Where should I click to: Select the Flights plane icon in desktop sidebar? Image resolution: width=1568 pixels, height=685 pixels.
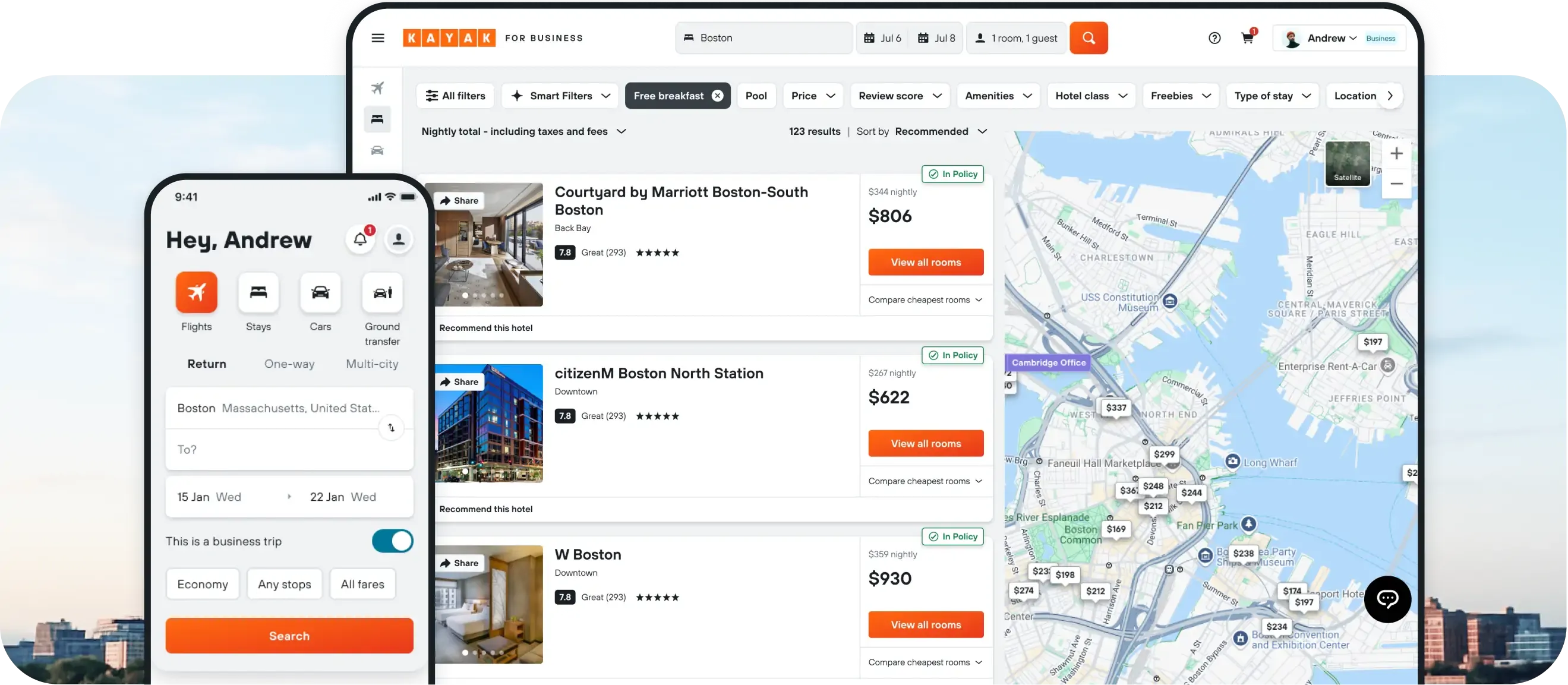377,88
